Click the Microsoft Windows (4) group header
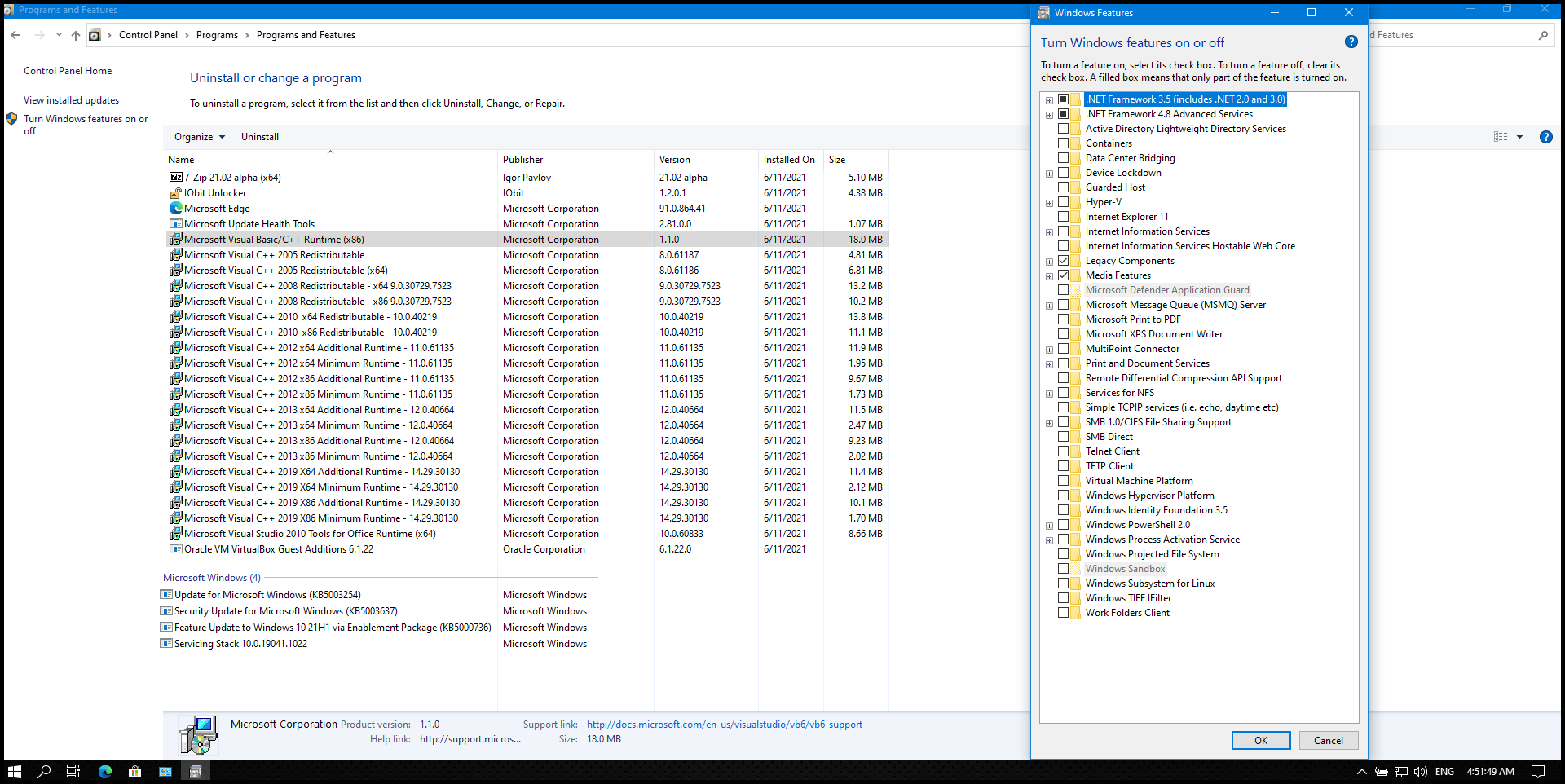This screenshot has width=1565, height=784. pos(212,577)
